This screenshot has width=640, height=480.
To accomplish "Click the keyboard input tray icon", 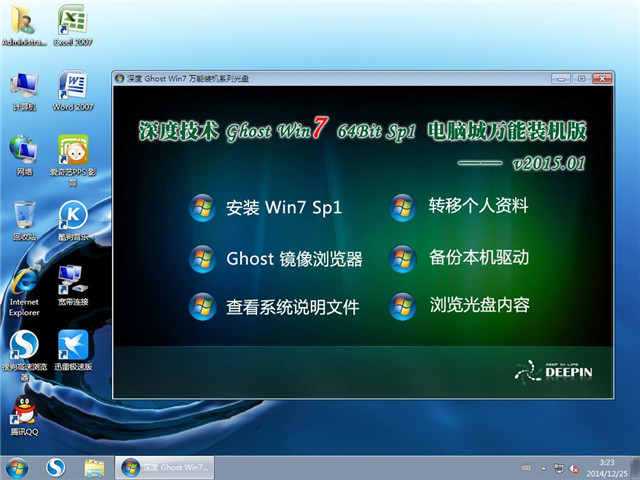I will (x=527, y=468).
